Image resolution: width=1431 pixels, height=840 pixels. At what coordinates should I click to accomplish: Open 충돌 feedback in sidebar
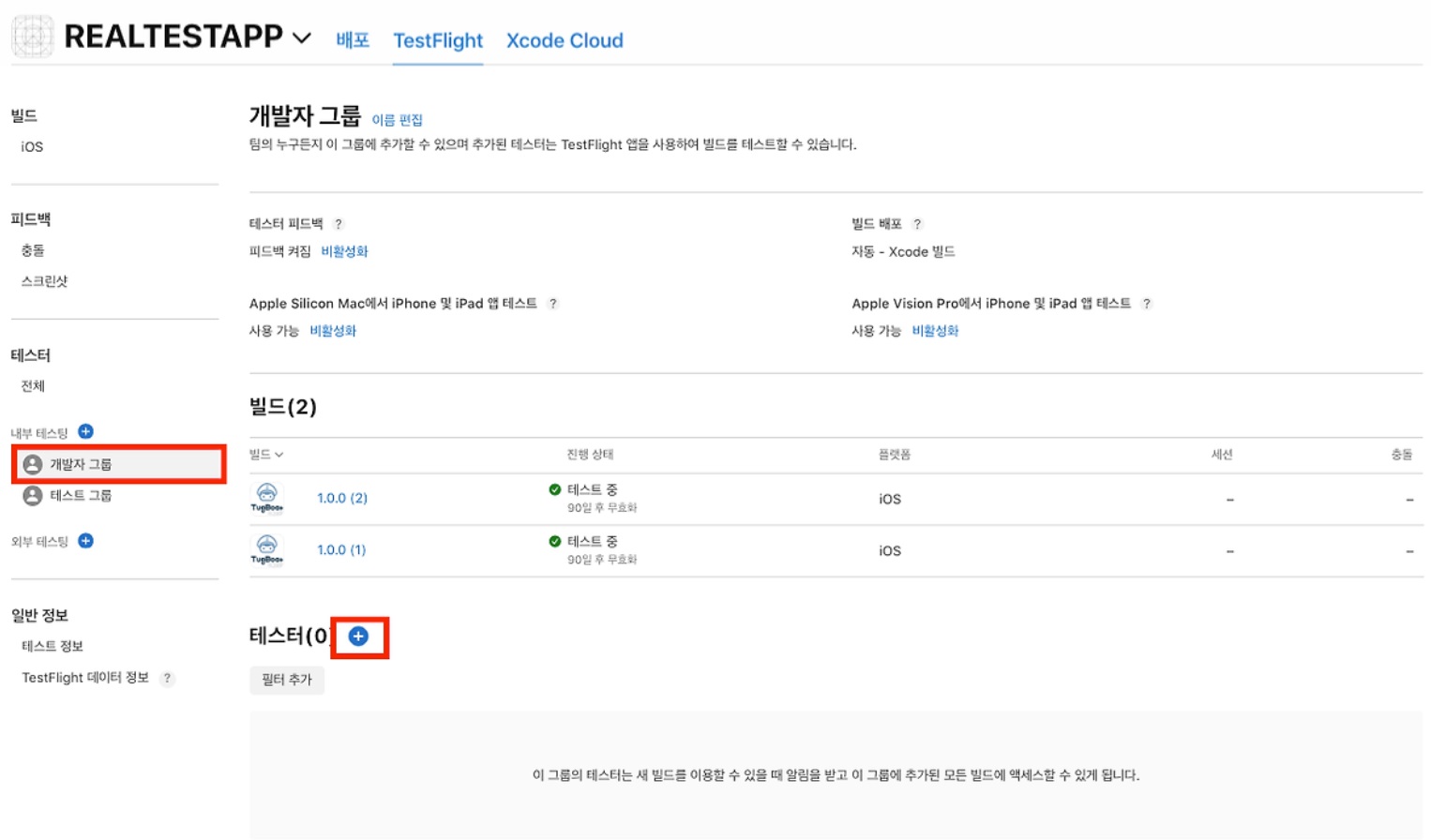coord(33,250)
